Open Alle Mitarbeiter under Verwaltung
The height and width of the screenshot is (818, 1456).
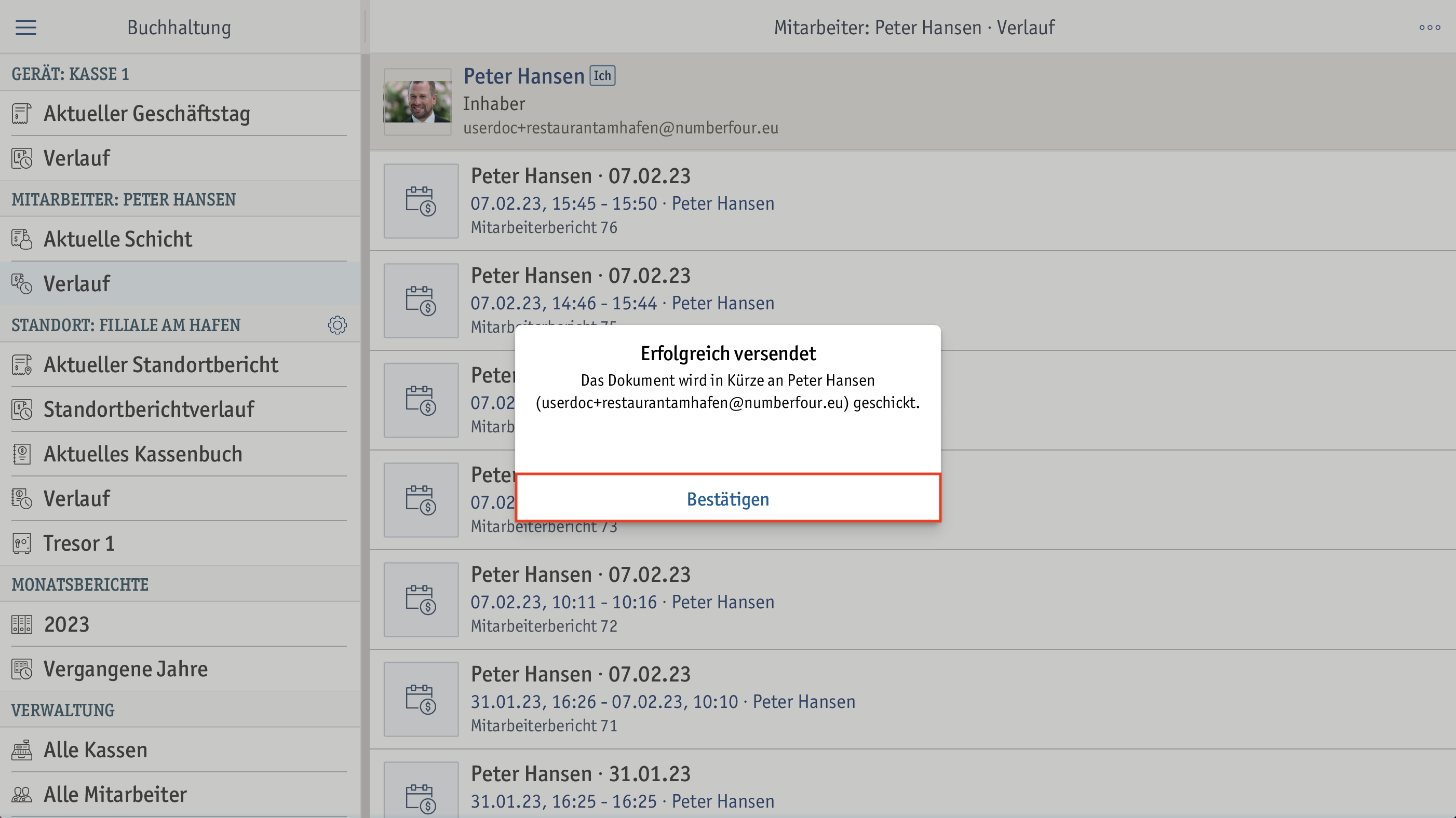[x=180, y=795]
